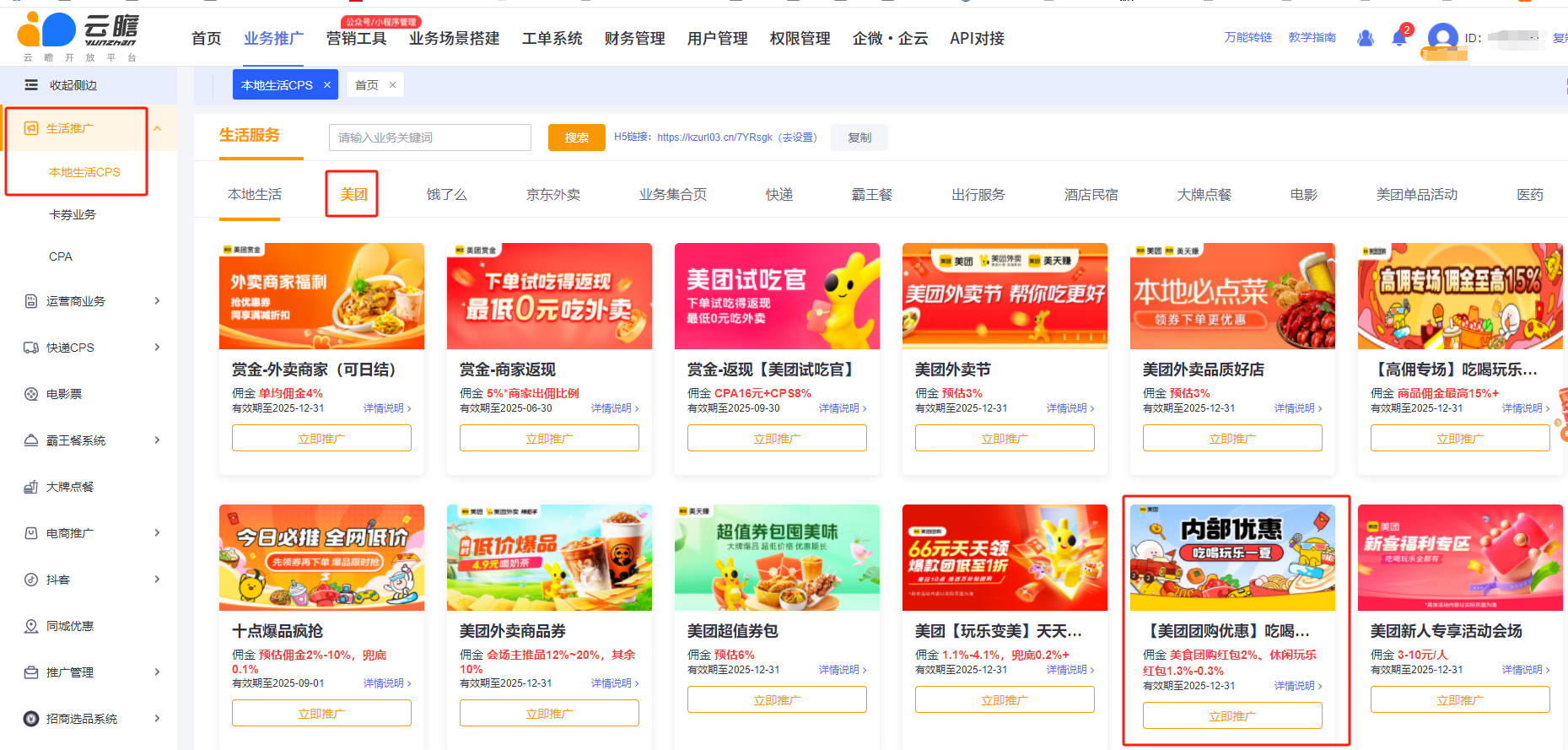The height and width of the screenshot is (750, 1568).
Task: Expand the 运营商业务 sidebar menu
Action: click(x=157, y=301)
